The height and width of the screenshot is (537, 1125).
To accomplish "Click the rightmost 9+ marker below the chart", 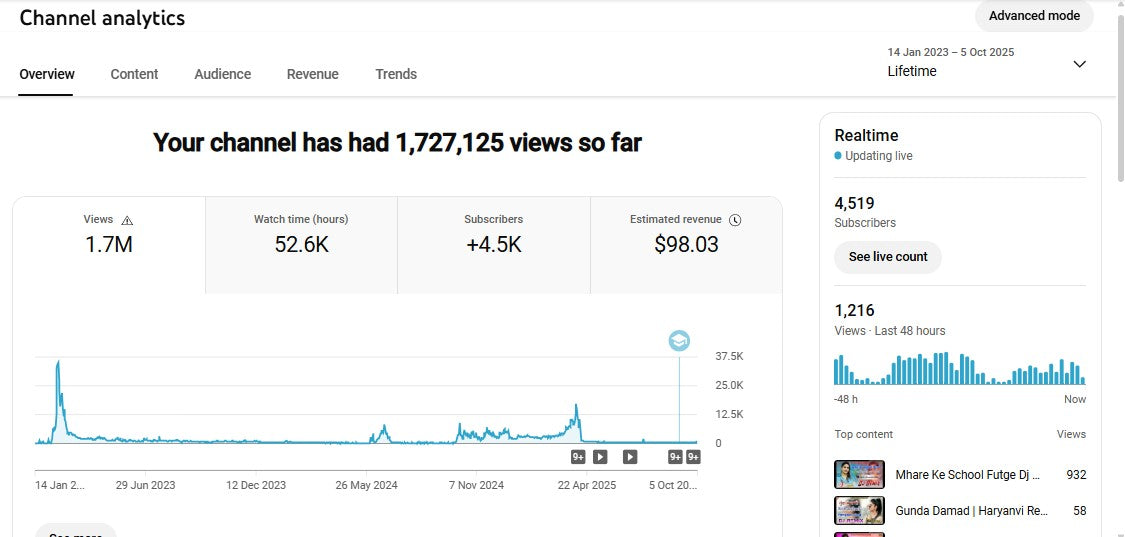I will [693, 457].
